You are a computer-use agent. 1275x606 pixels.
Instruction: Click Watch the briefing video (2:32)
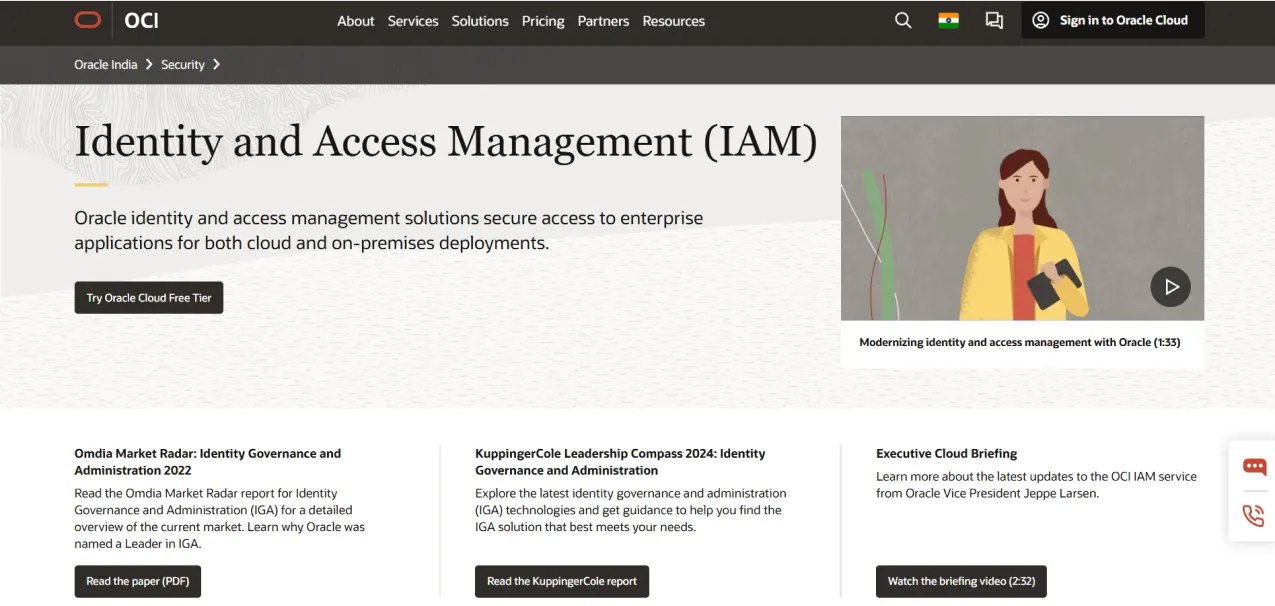click(961, 581)
